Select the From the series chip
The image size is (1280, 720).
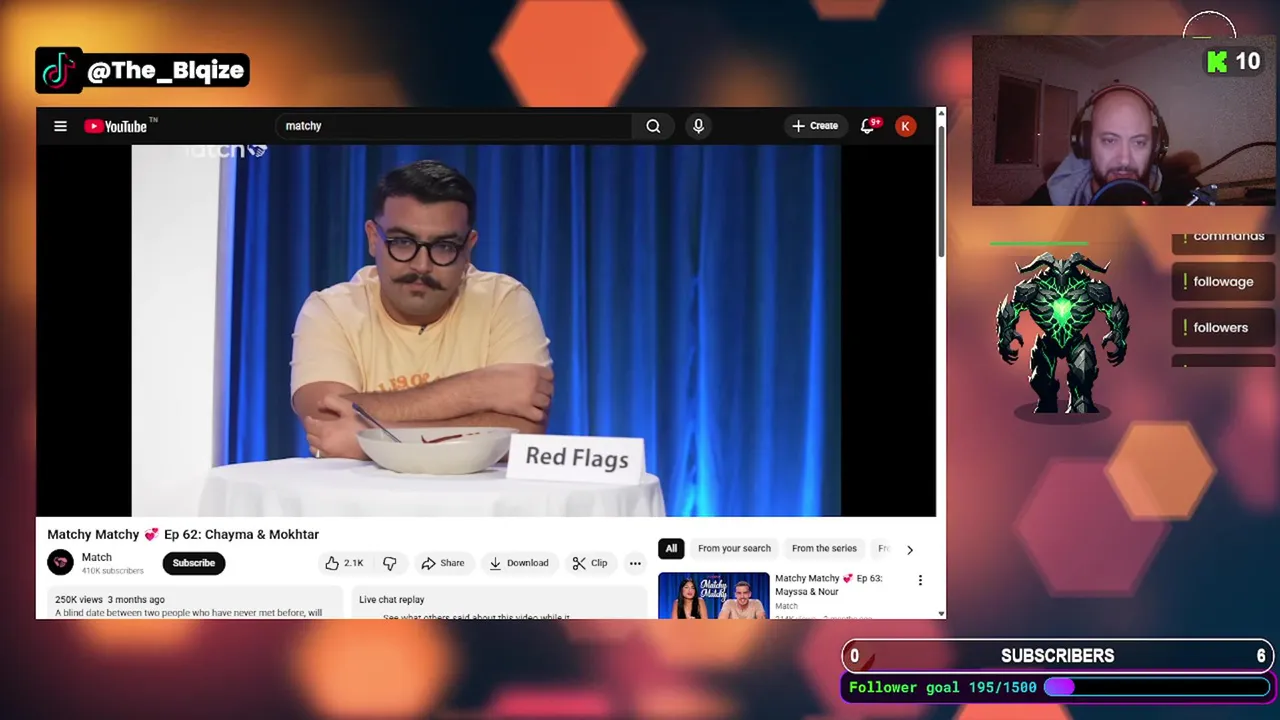click(824, 548)
